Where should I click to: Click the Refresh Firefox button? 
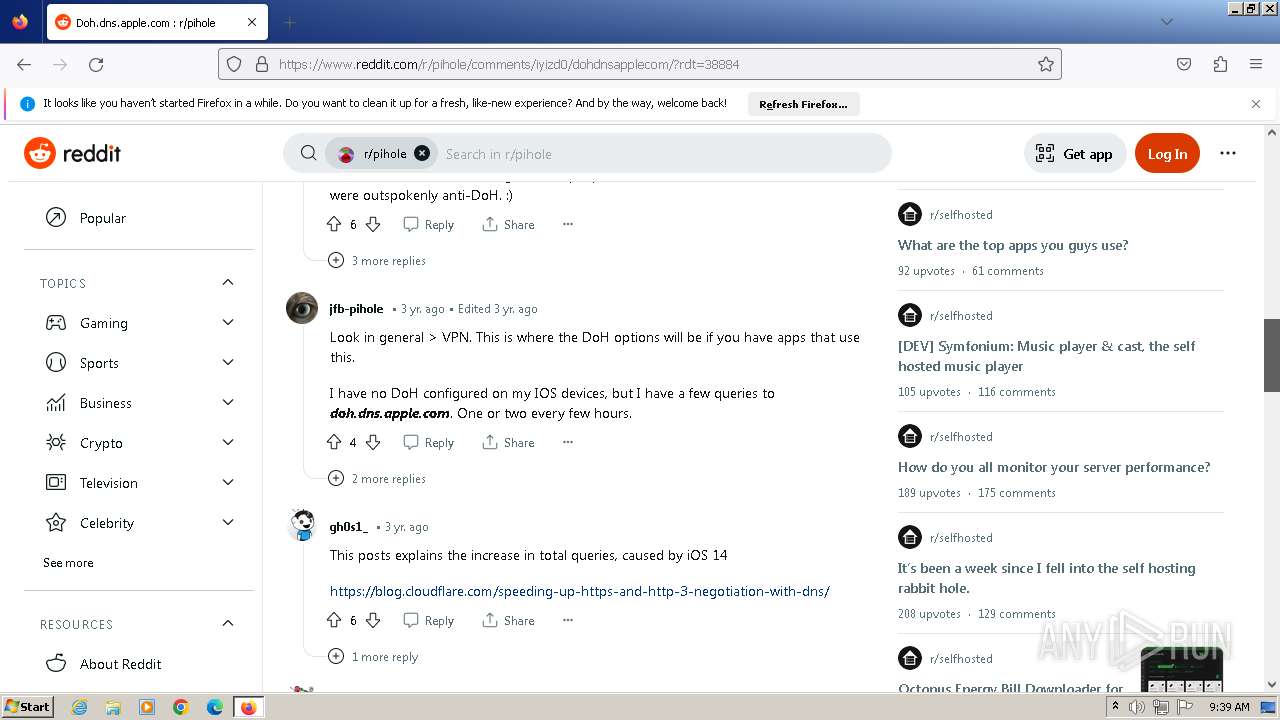coord(803,104)
